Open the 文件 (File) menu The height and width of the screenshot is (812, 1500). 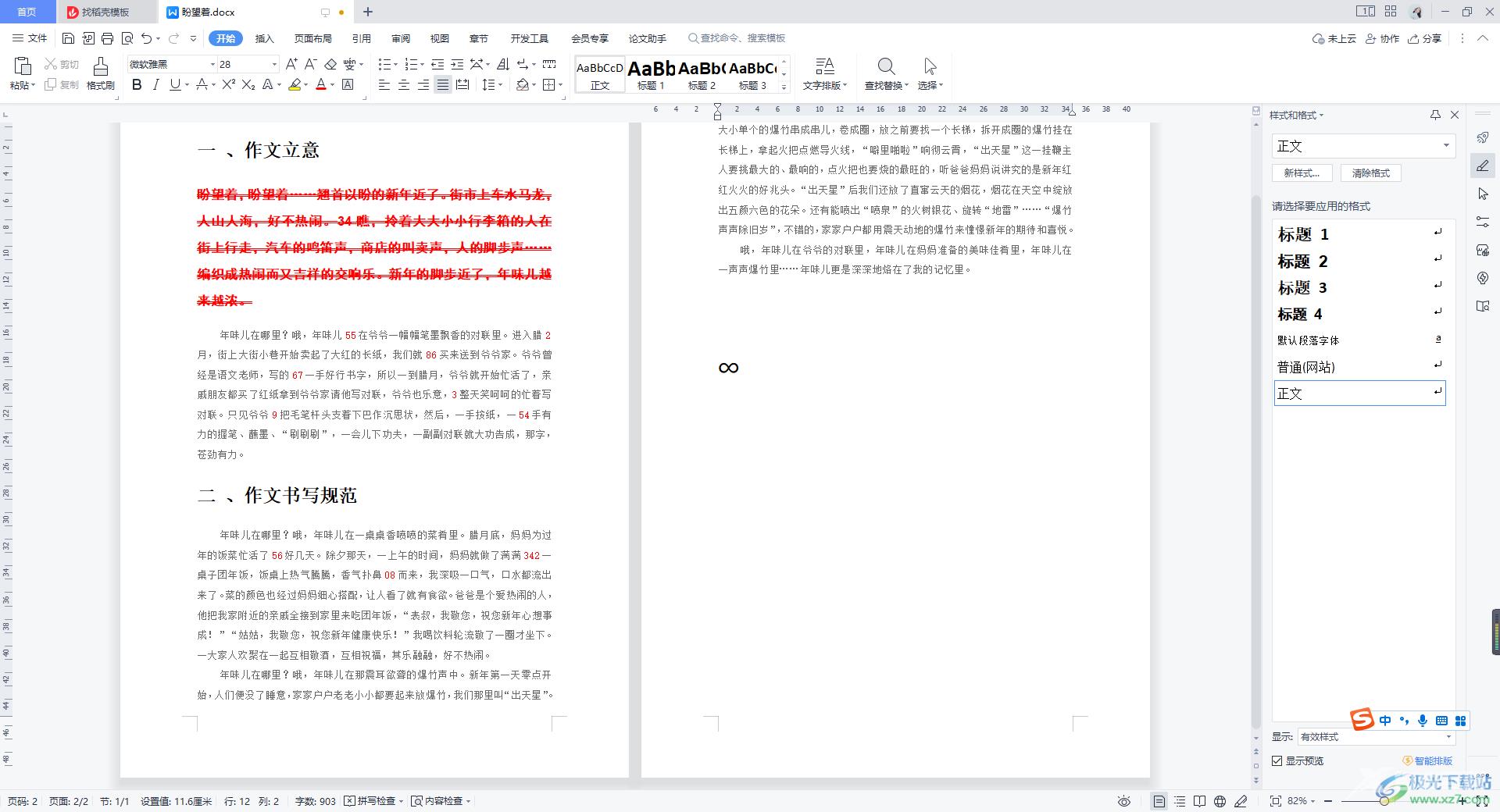(30, 38)
